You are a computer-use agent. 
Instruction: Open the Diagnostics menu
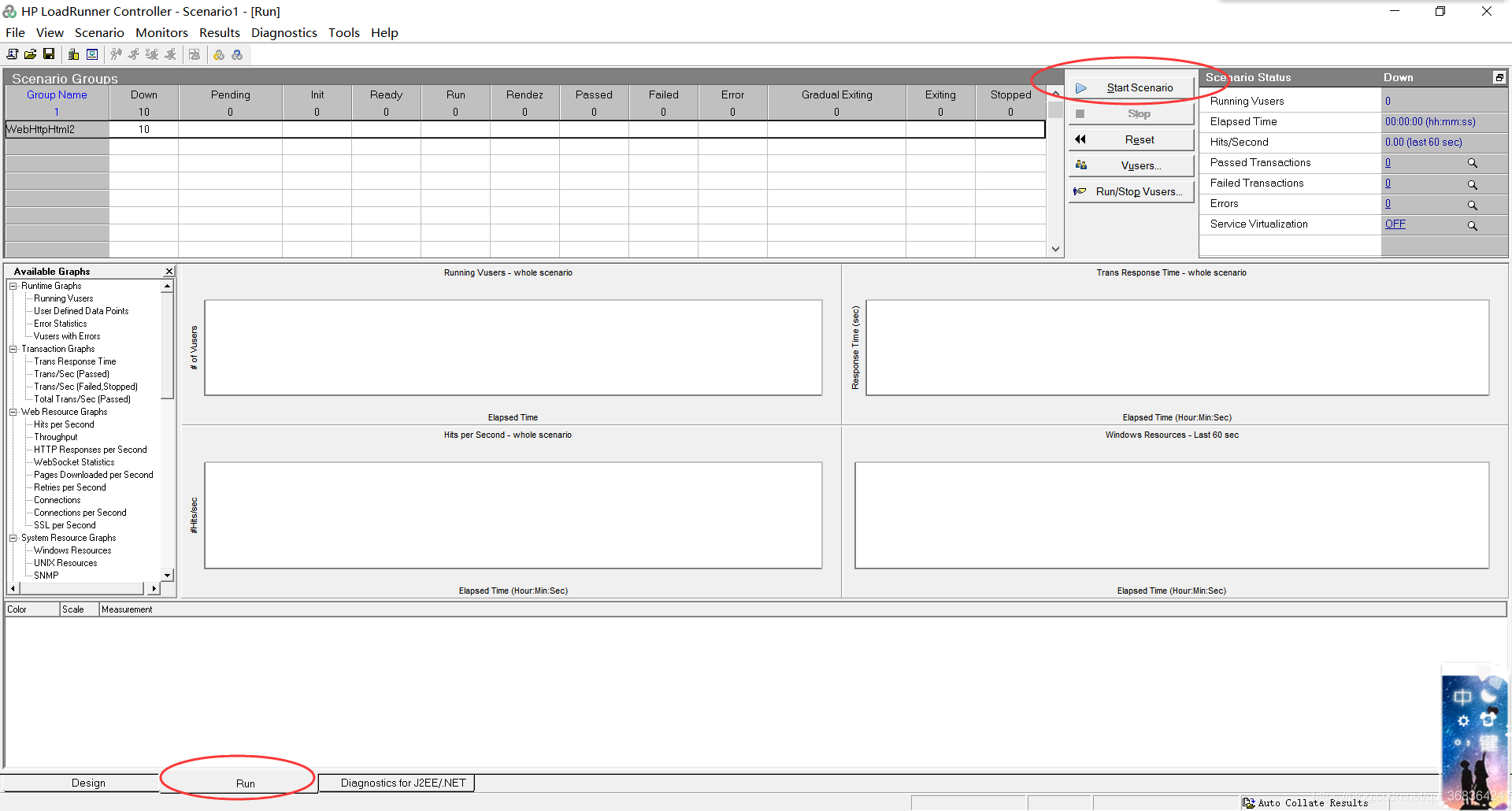(x=283, y=32)
